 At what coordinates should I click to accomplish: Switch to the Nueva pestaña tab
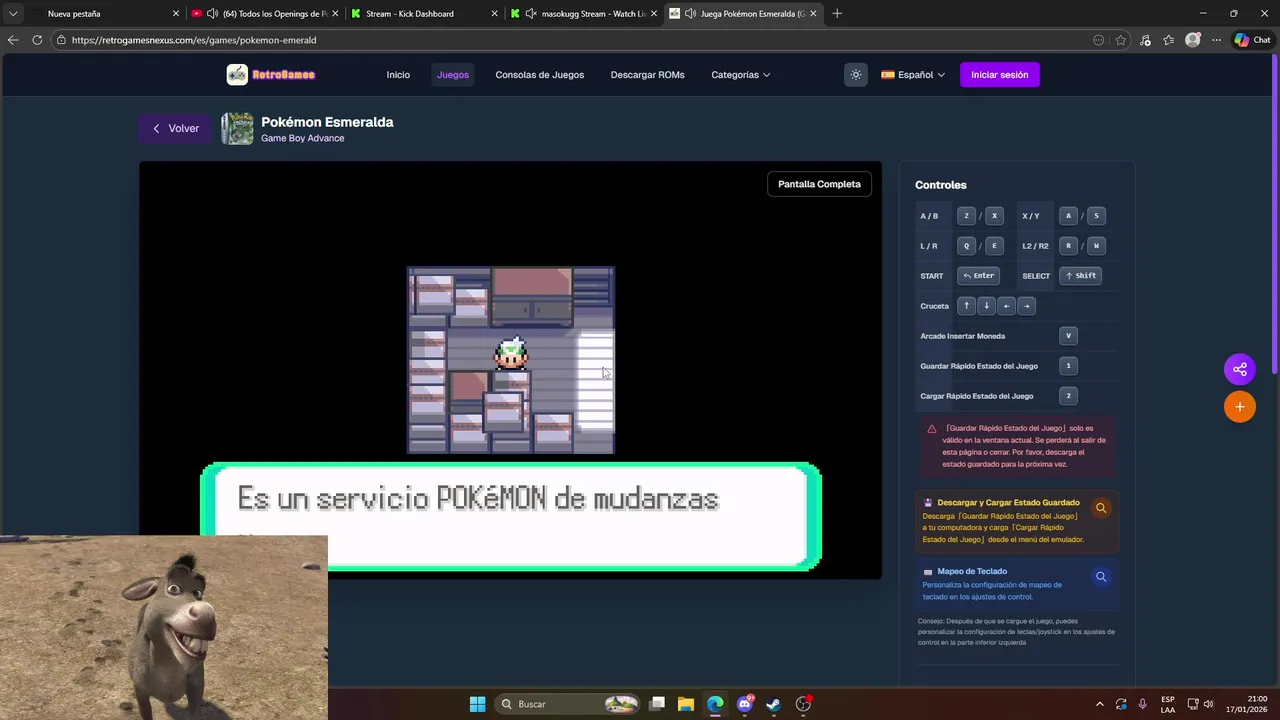click(105, 14)
